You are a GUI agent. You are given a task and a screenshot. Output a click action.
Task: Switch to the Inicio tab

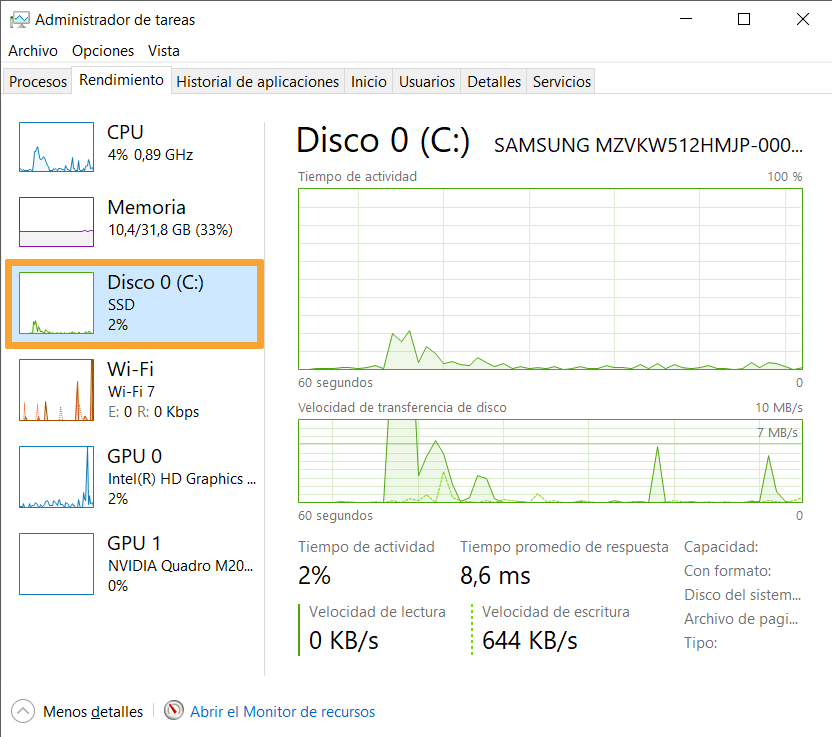[368, 82]
